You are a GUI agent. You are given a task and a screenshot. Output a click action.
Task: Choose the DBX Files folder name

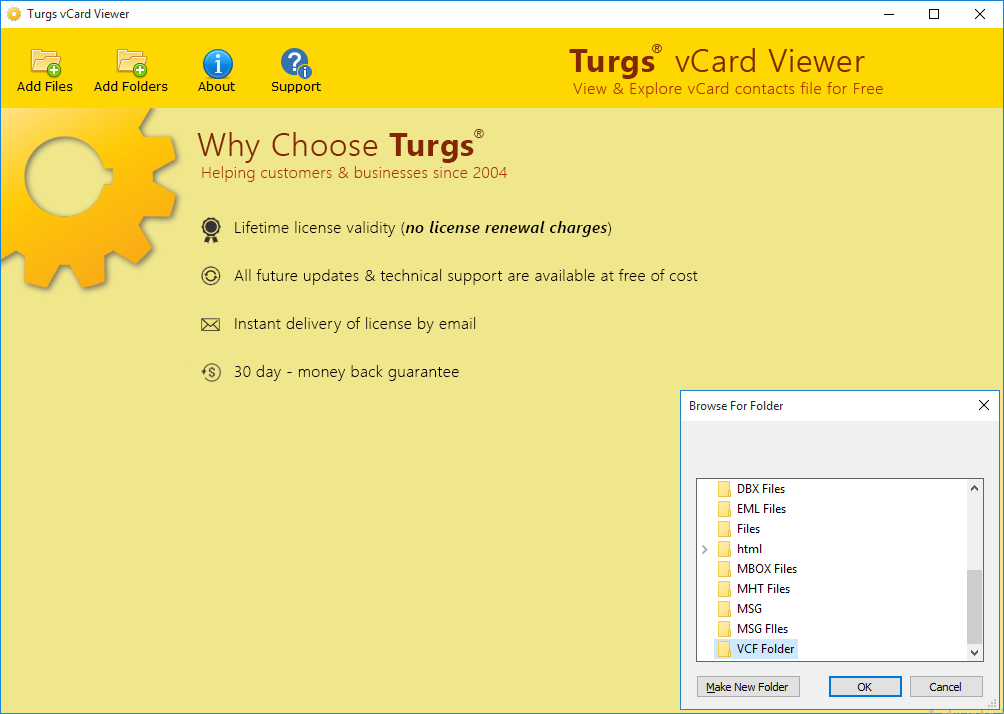761,489
